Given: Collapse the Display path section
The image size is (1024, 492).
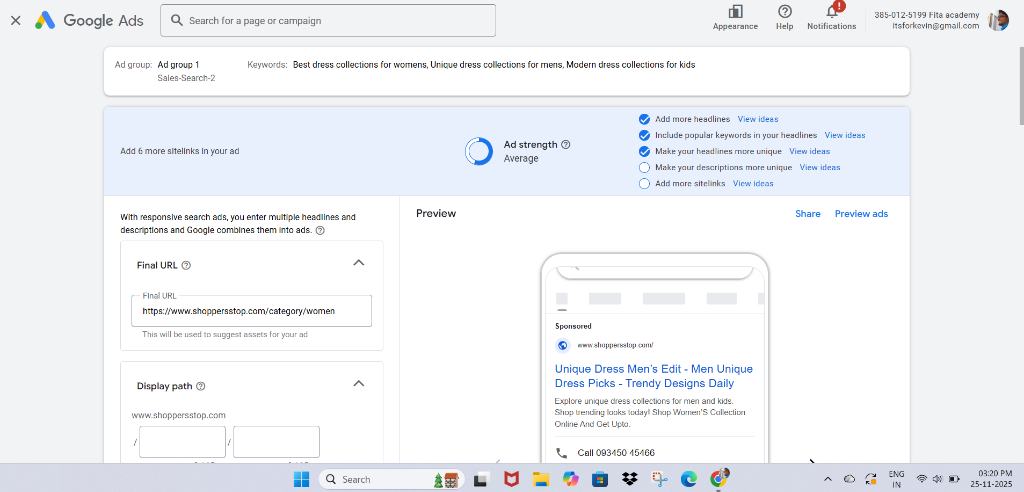Looking at the screenshot, I should tap(359, 384).
